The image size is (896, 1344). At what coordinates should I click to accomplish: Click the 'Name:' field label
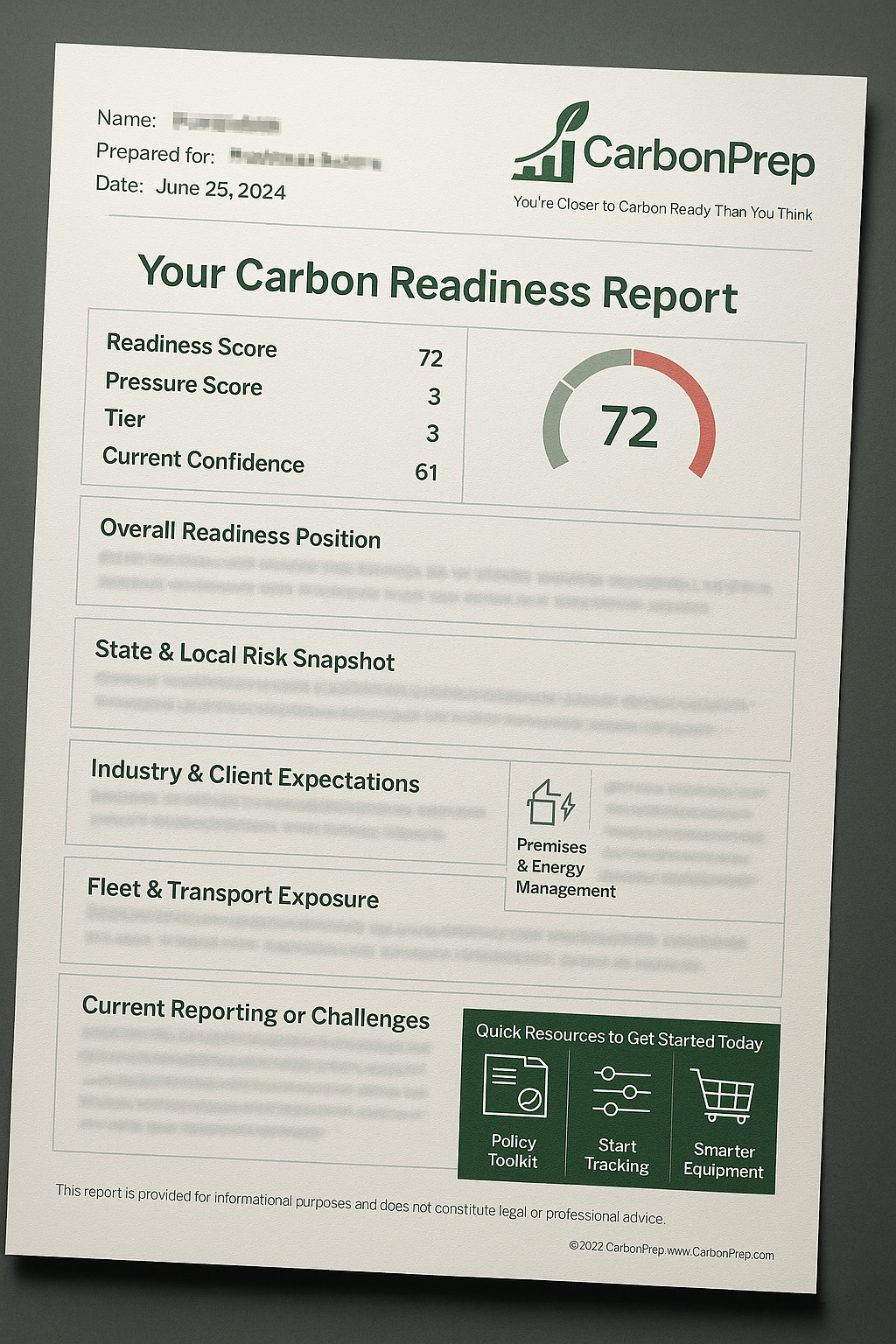(127, 118)
